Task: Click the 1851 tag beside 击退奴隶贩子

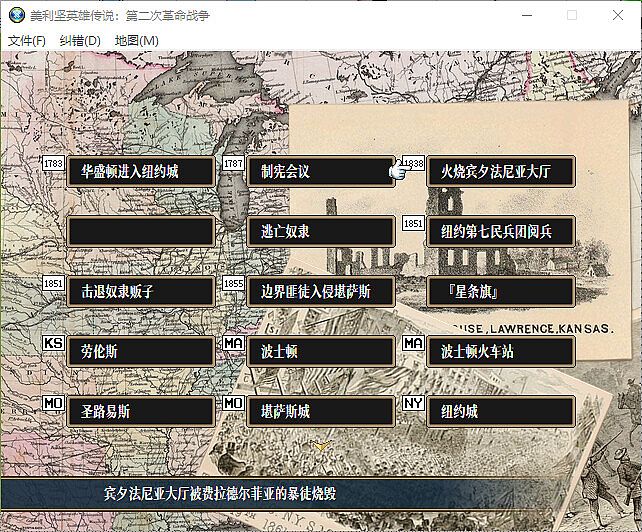Action: pos(53,283)
